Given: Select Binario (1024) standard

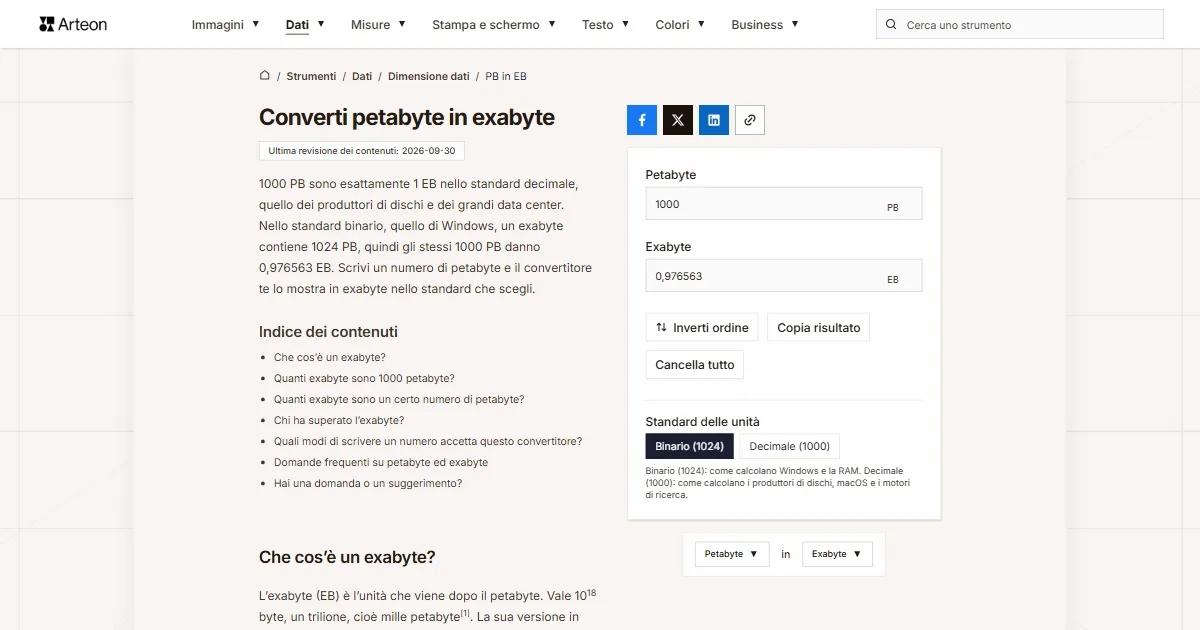Looking at the screenshot, I should pos(690,446).
